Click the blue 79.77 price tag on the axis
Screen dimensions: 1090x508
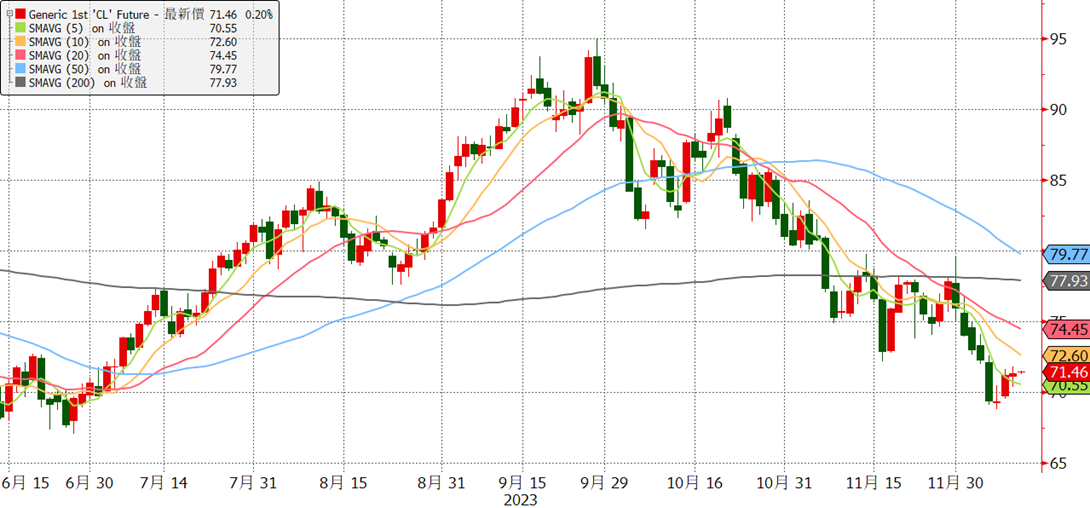1067,254
